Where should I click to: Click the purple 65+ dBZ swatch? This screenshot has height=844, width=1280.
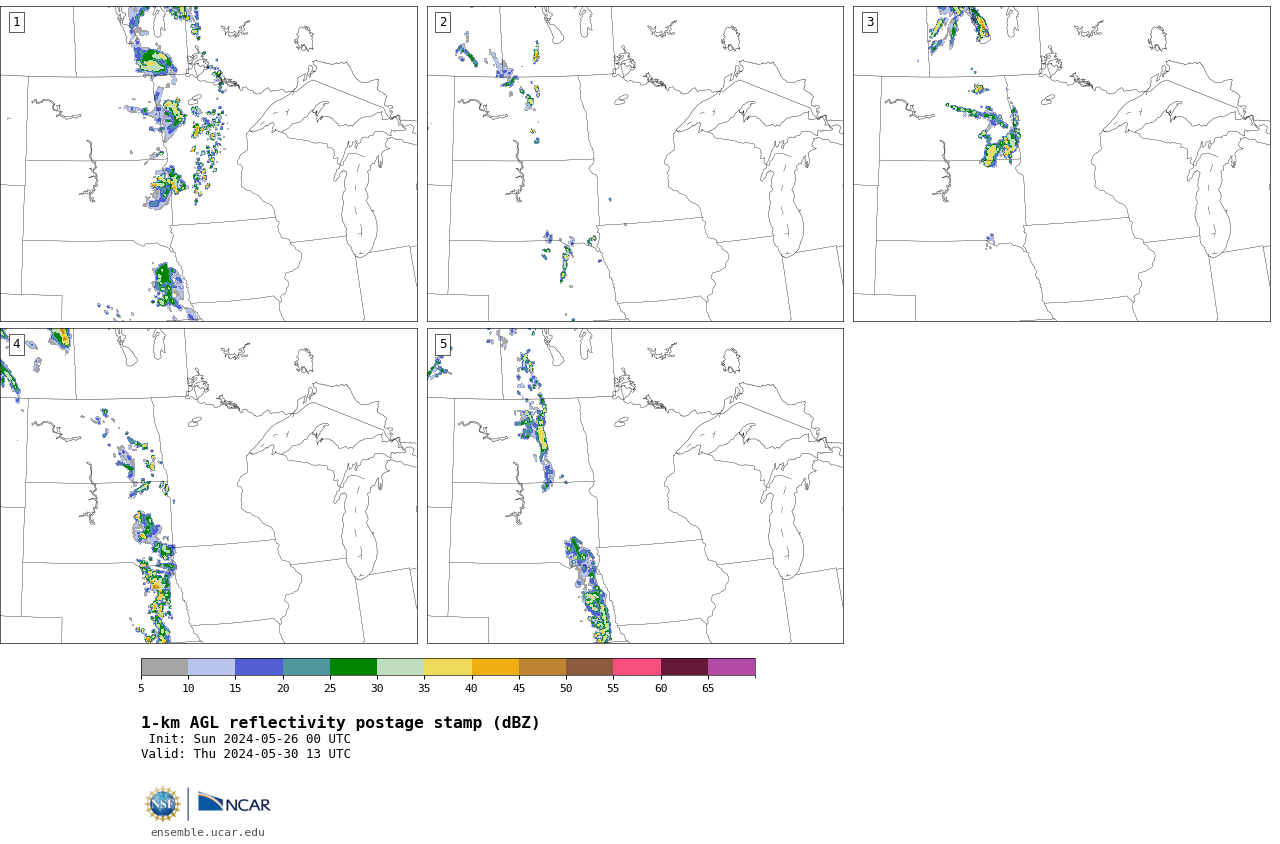coord(731,667)
